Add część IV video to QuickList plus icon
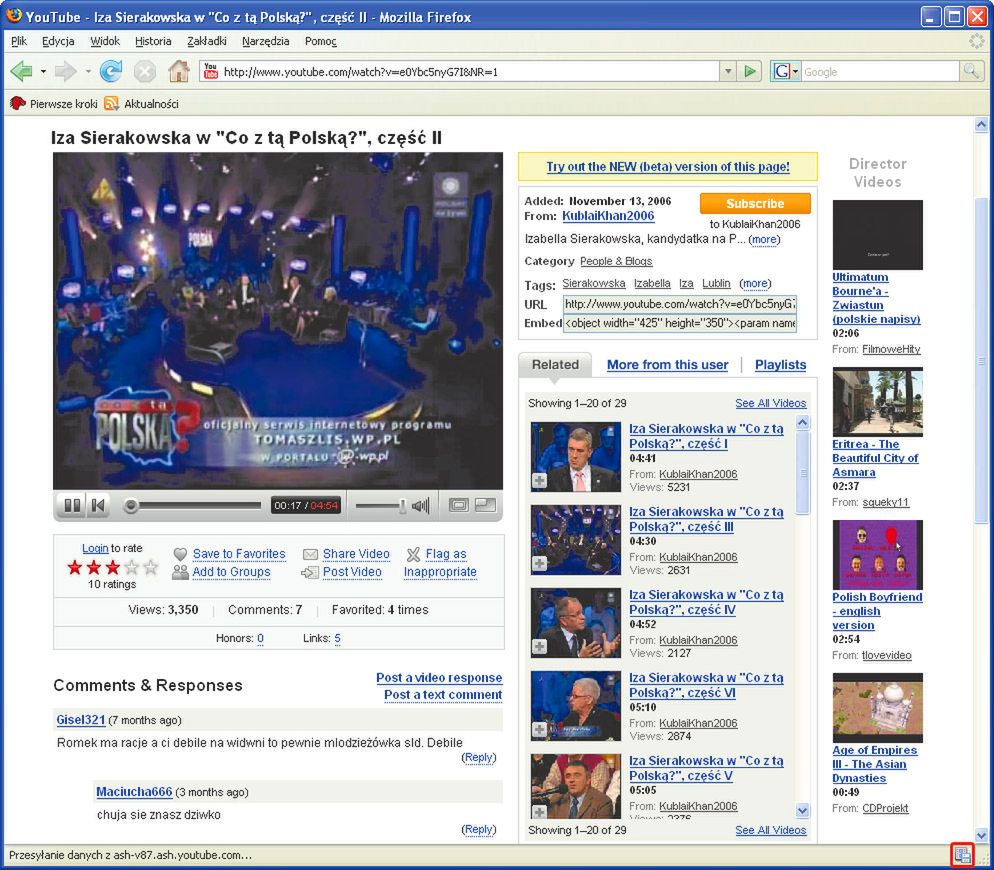Image resolution: width=994 pixels, height=870 pixels. point(539,647)
